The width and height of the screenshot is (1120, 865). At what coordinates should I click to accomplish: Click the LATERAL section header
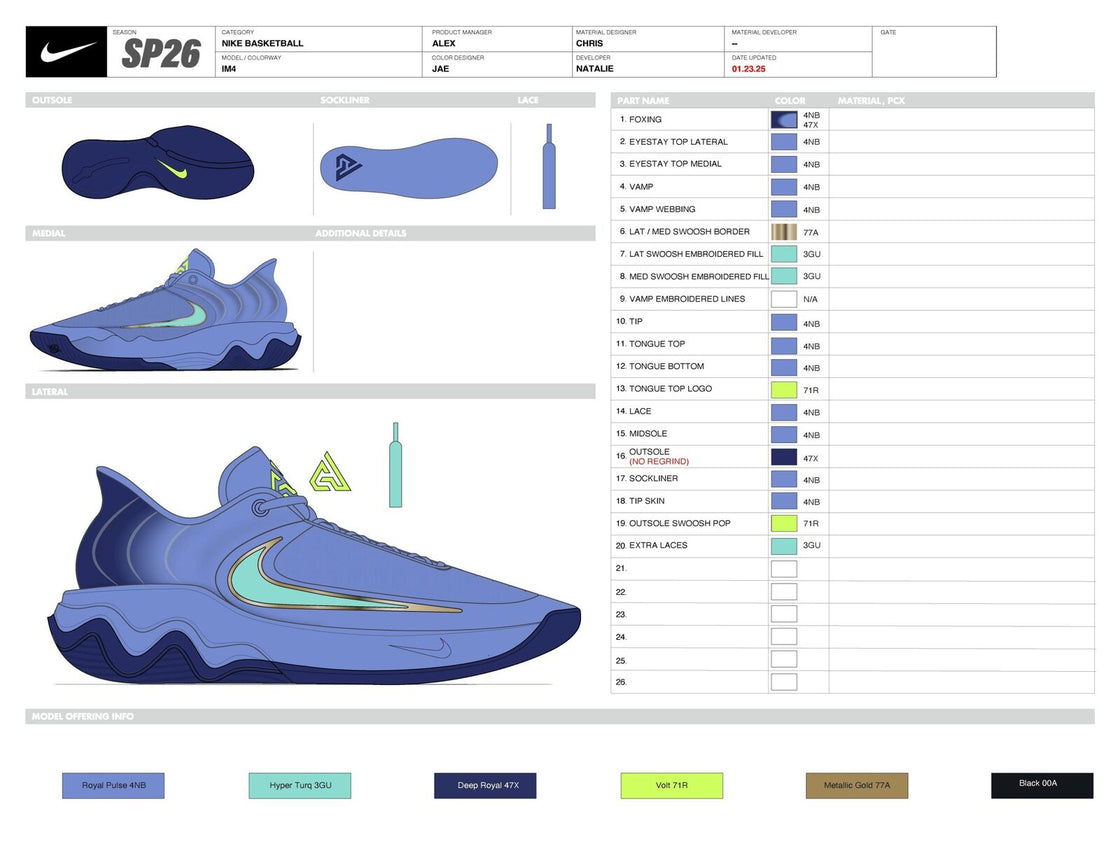(x=50, y=391)
